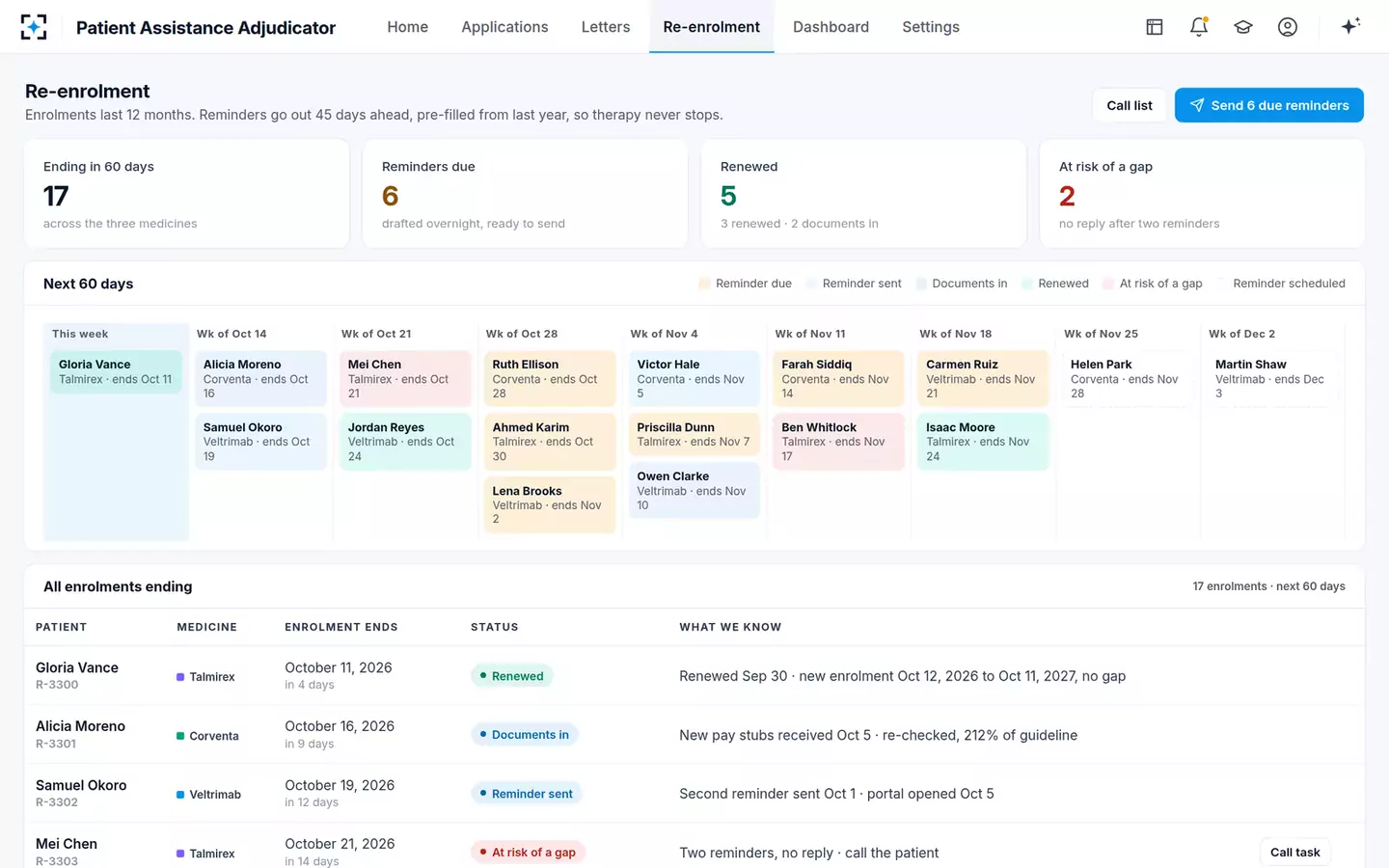The width and height of the screenshot is (1389, 868).
Task: Click Owen Clarke's Veltrimab card
Action: point(694,491)
